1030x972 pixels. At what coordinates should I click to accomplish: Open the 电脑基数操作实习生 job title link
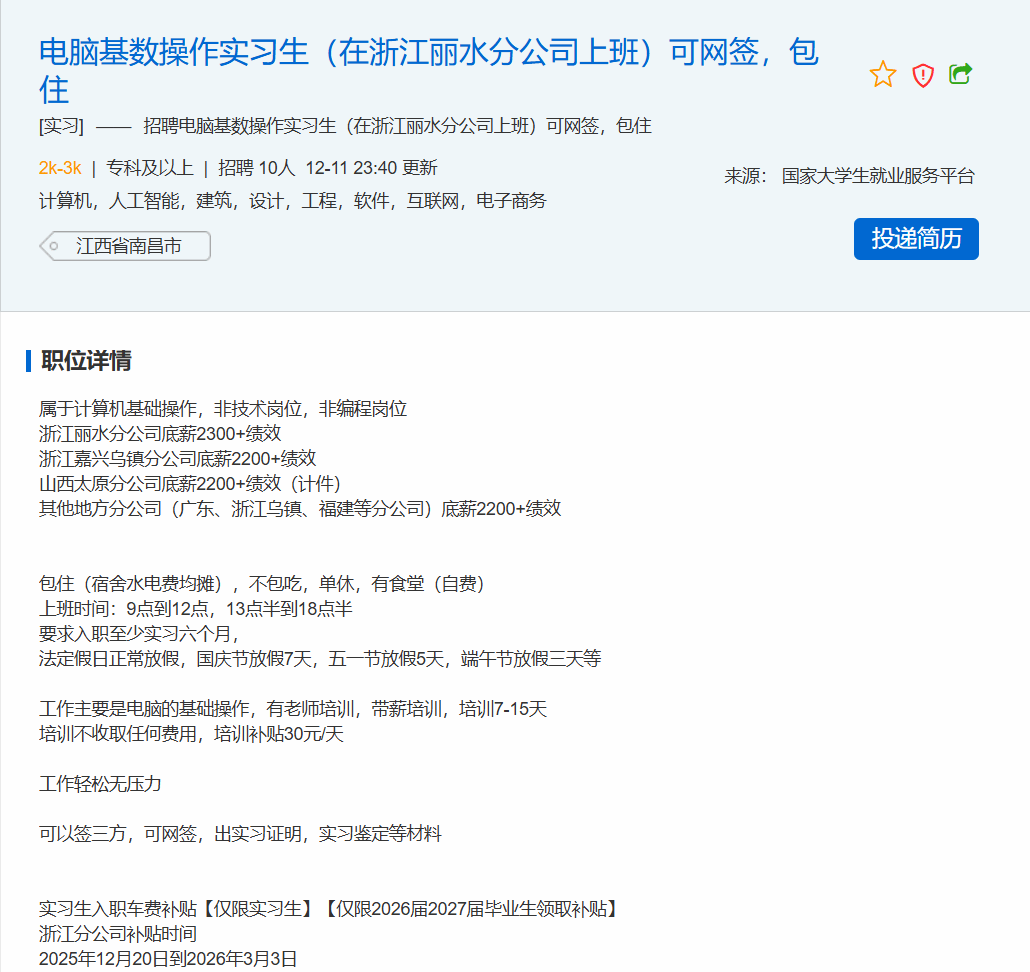(428, 53)
